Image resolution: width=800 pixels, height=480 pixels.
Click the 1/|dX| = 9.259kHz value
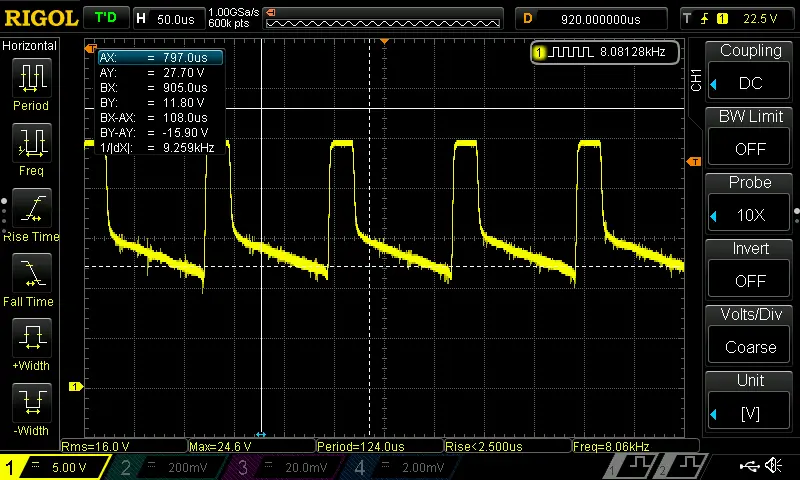(x=188, y=148)
